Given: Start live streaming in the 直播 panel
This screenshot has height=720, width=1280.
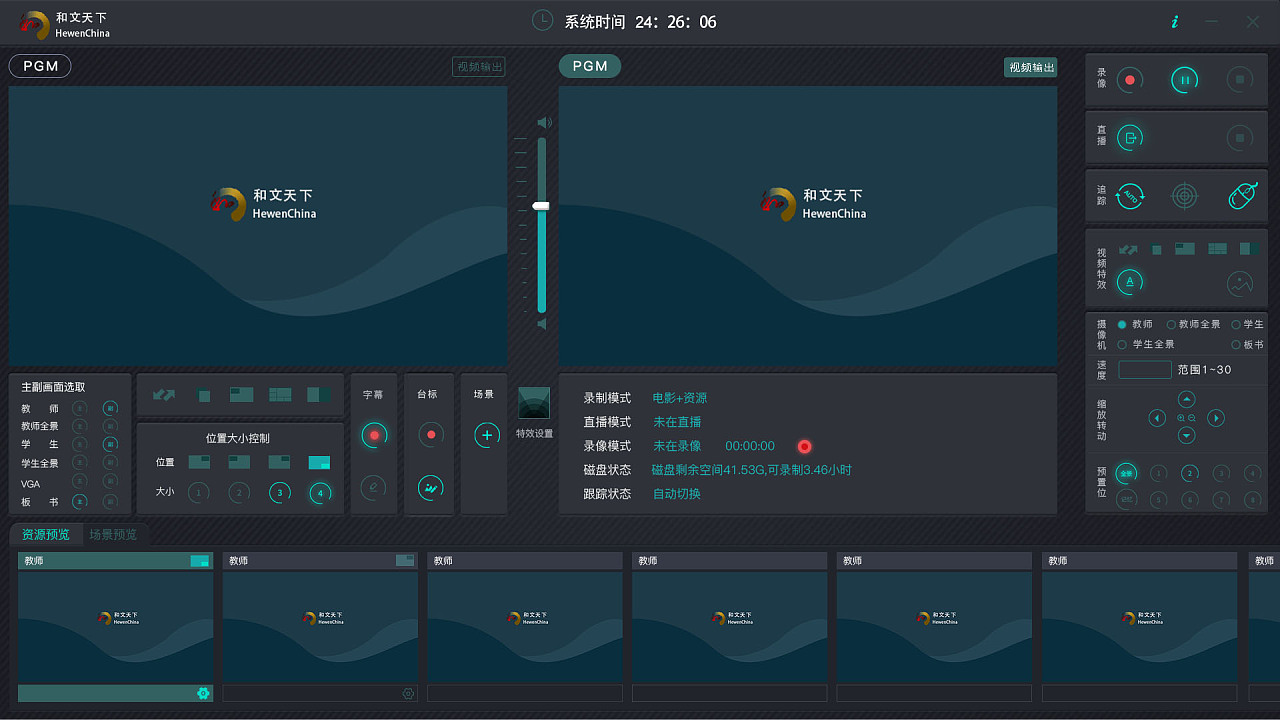Looking at the screenshot, I should coord(1130,138).
